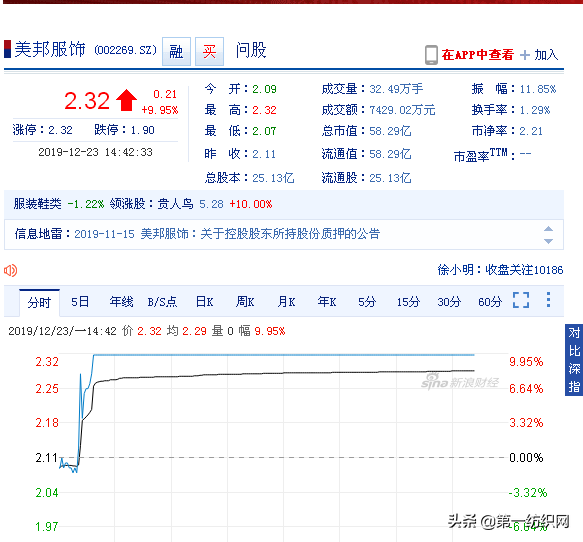
Task: Open fullscreen chart view icon
Action: tap(521, 300)
